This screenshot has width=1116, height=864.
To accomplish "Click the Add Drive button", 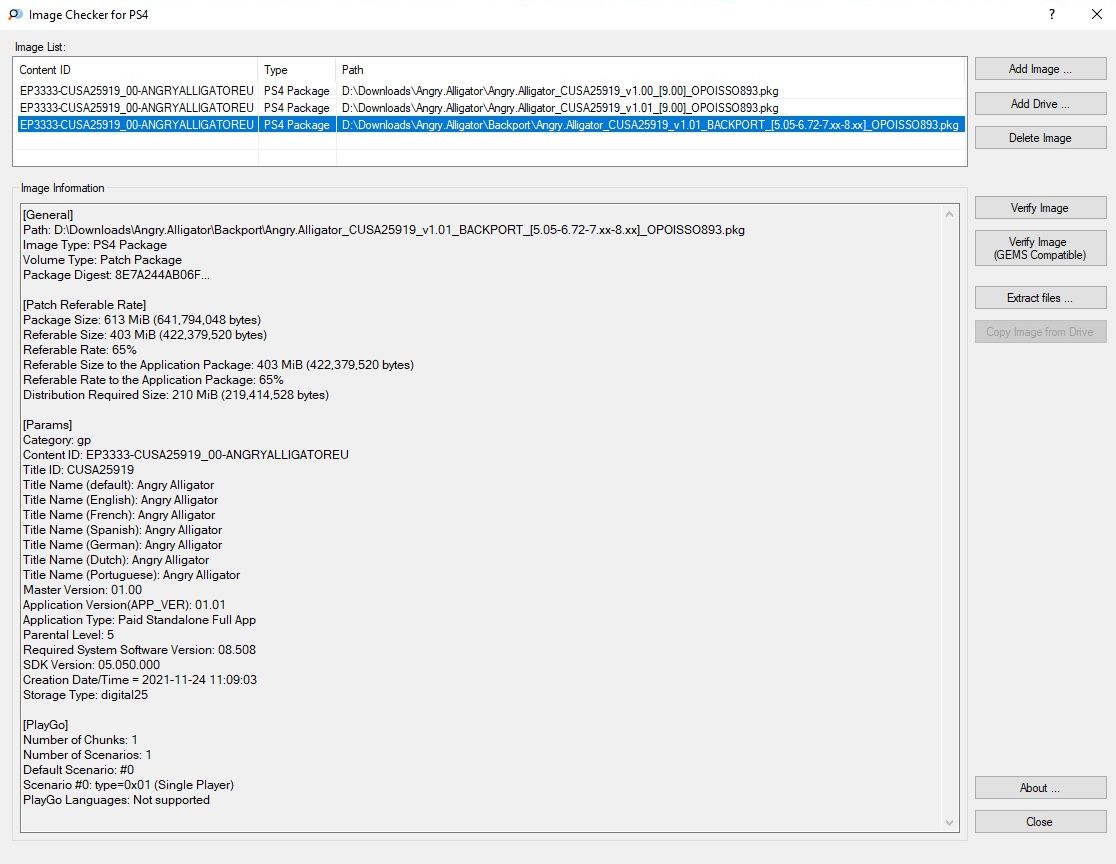I will click(1040, 104).
